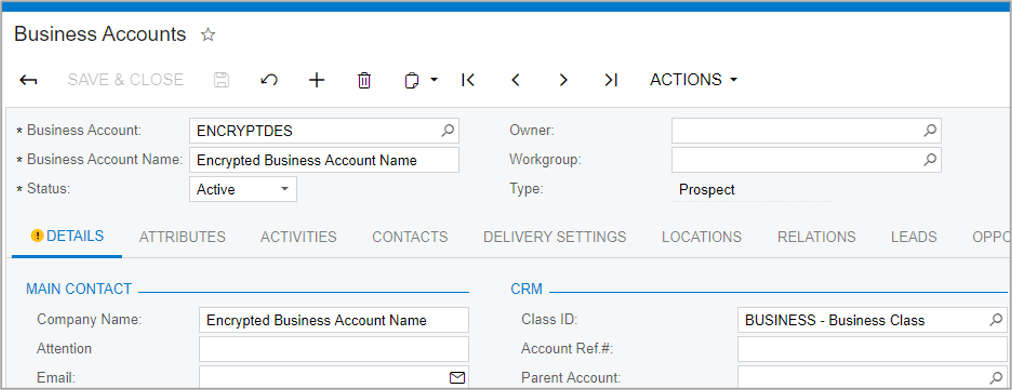Click the clipboard copy-paste icon
The height and width of the screenshot is (390, 1012).
(x=412, y=81)
